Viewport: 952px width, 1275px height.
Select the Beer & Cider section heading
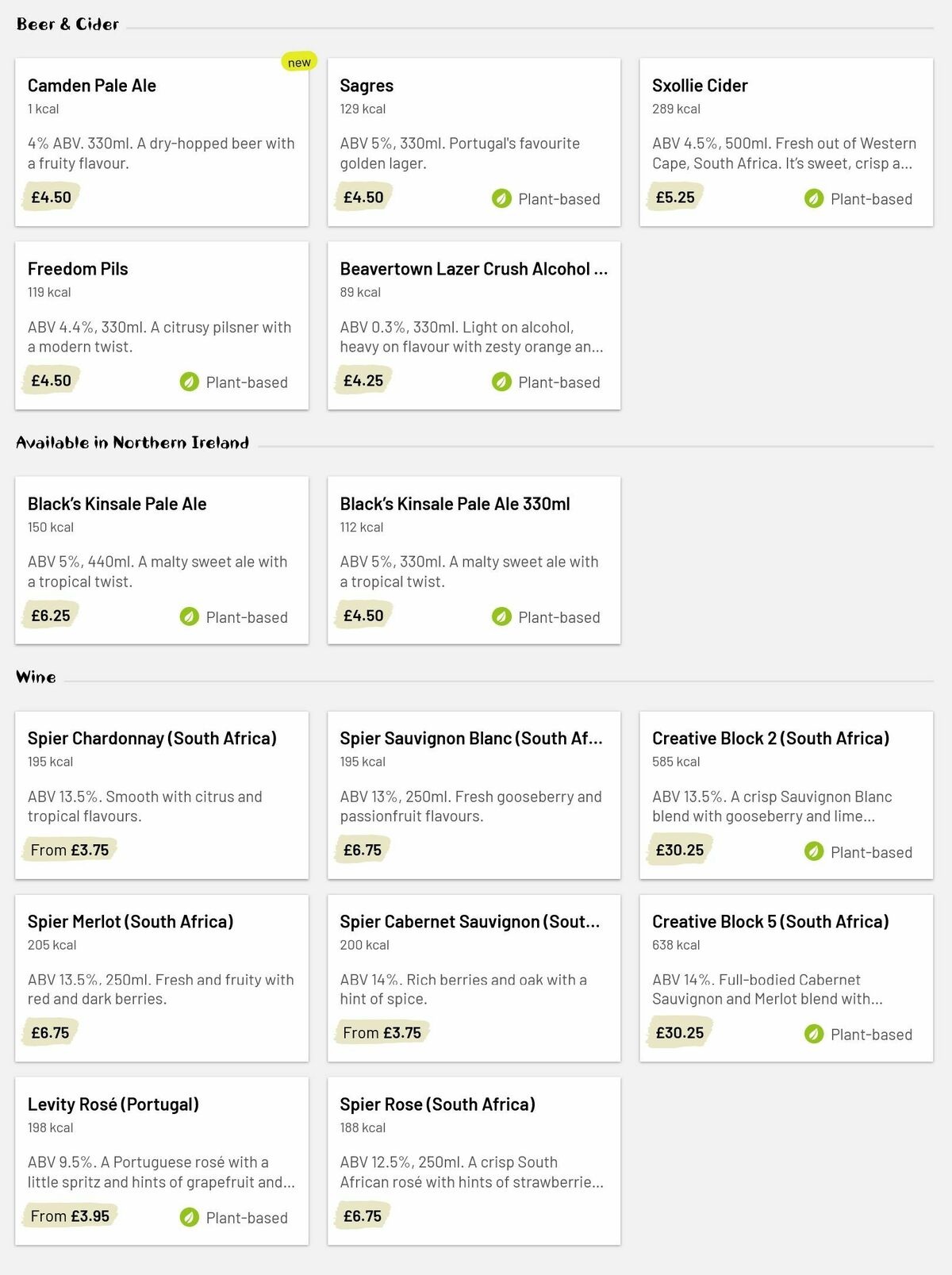tap(67, 24)
